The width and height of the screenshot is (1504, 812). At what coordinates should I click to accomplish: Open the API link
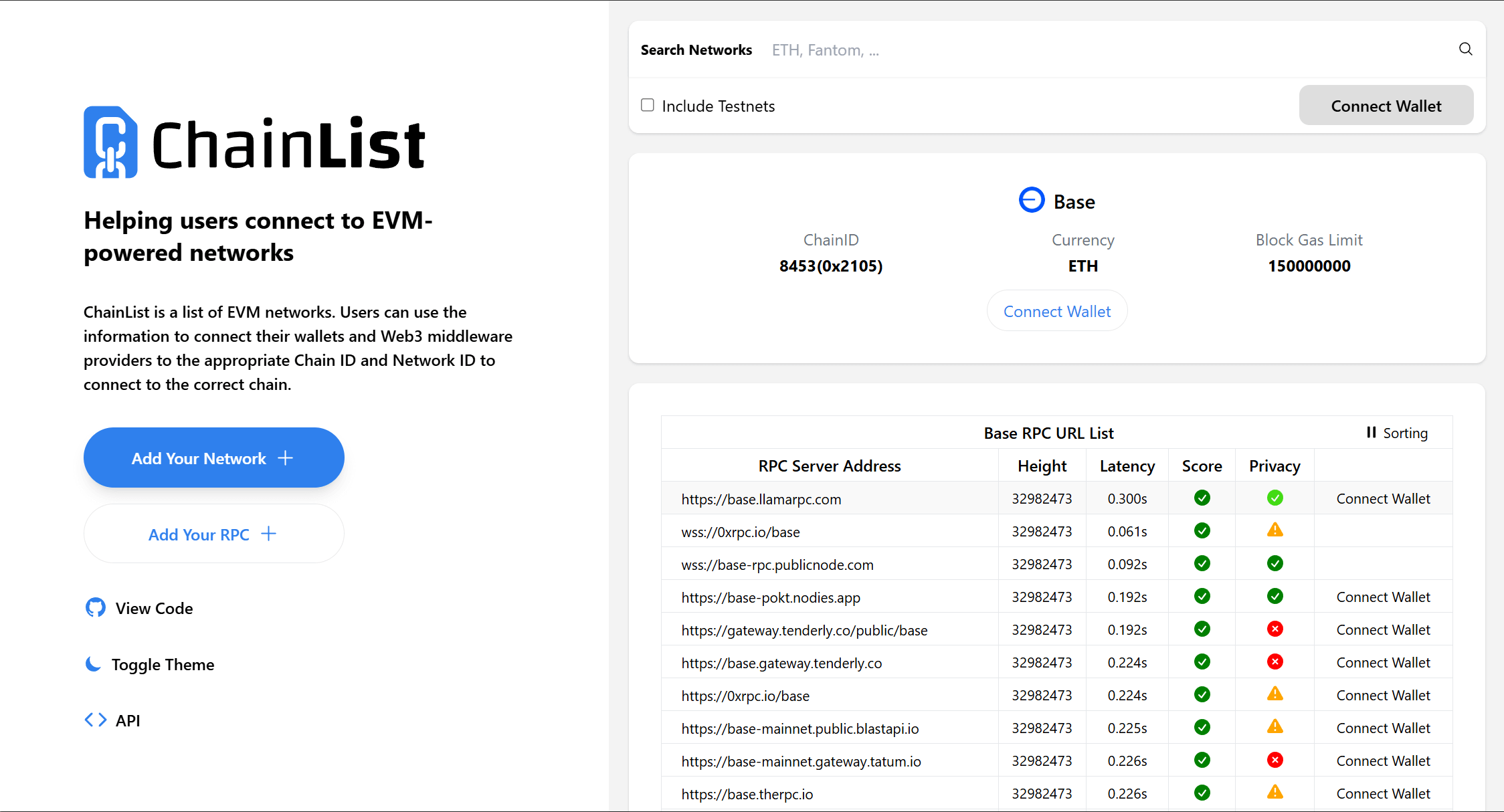click(112, 720)
